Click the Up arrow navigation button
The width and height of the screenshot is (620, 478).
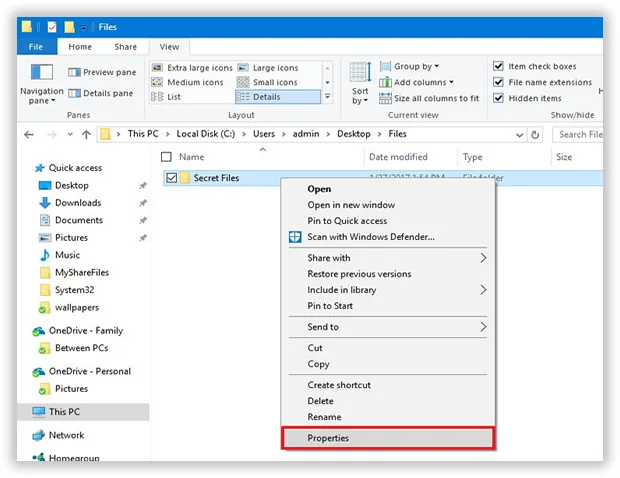[87, 133]
